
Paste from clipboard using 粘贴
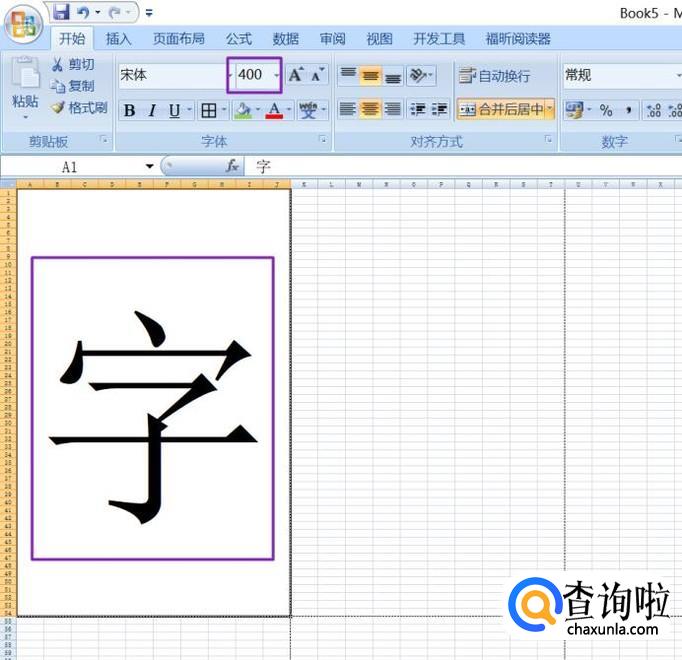pos(25,83)
